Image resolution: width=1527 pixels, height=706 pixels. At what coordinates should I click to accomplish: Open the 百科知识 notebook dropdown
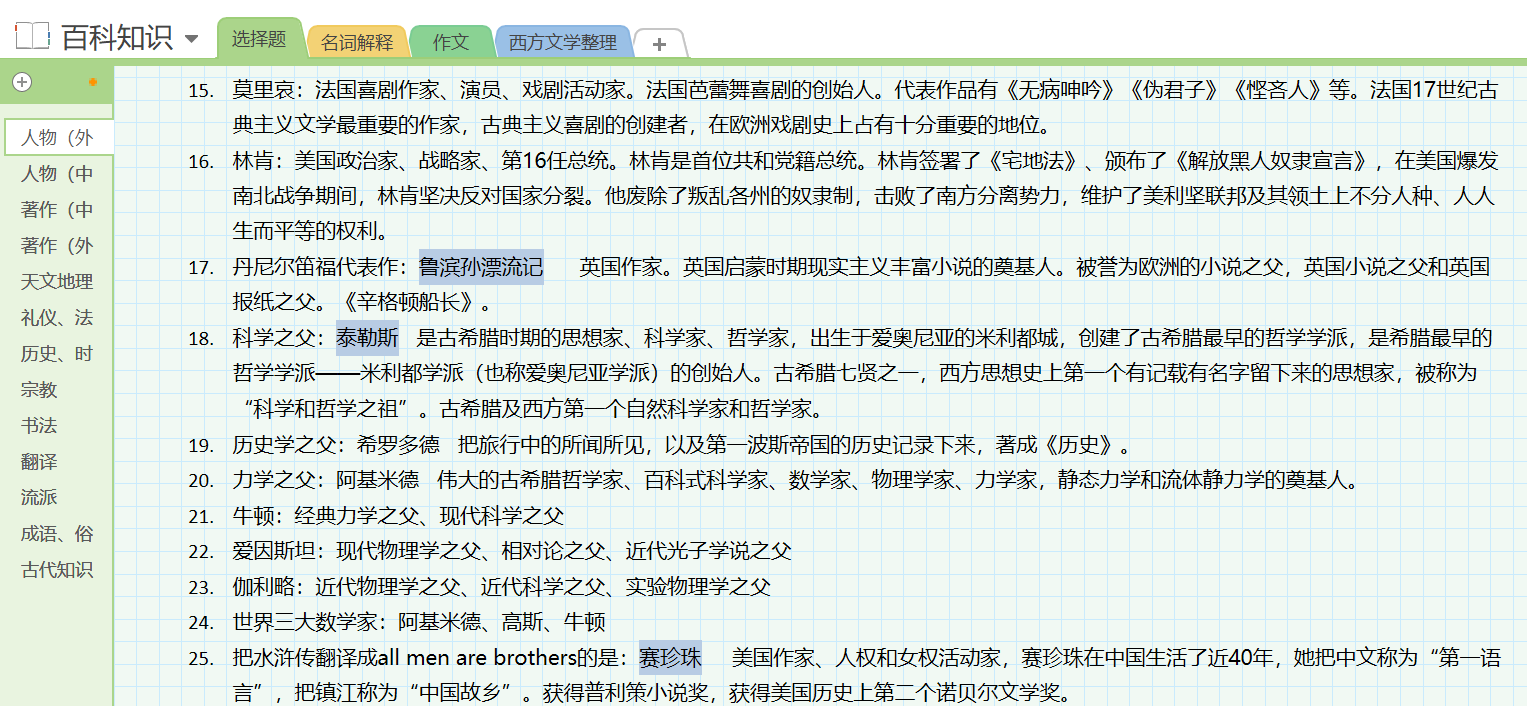pos(191,40)
